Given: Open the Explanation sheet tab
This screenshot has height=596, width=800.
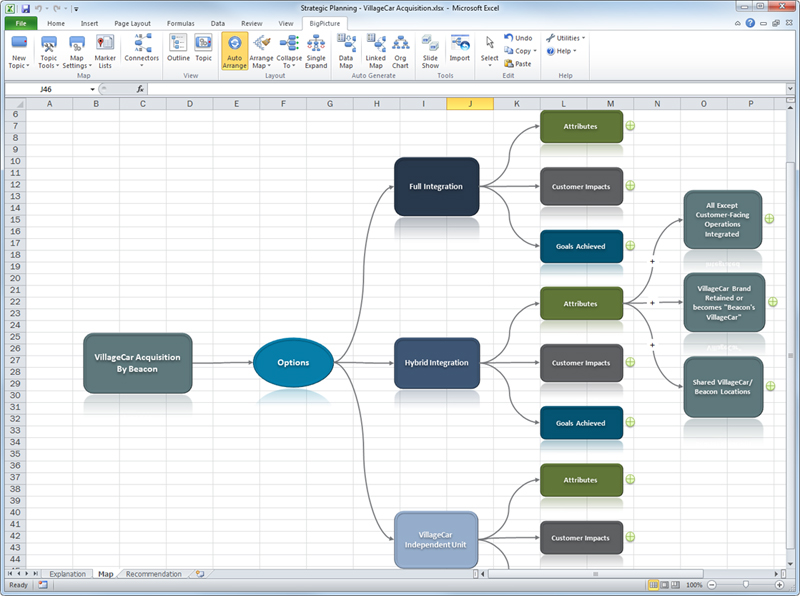Looking at the screenshot, I should 67,574.
